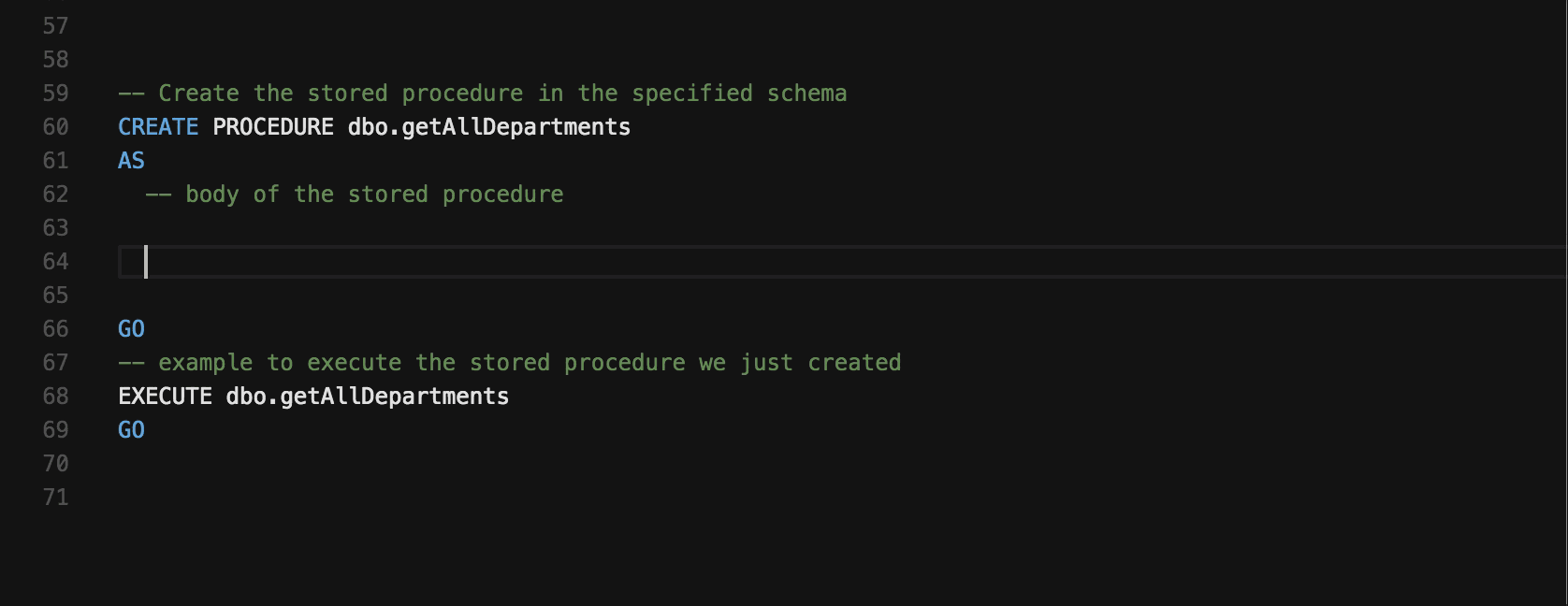Click the EXECUTE keyword on line 68
Screen dimensions: 1568x606
[166, 397]
